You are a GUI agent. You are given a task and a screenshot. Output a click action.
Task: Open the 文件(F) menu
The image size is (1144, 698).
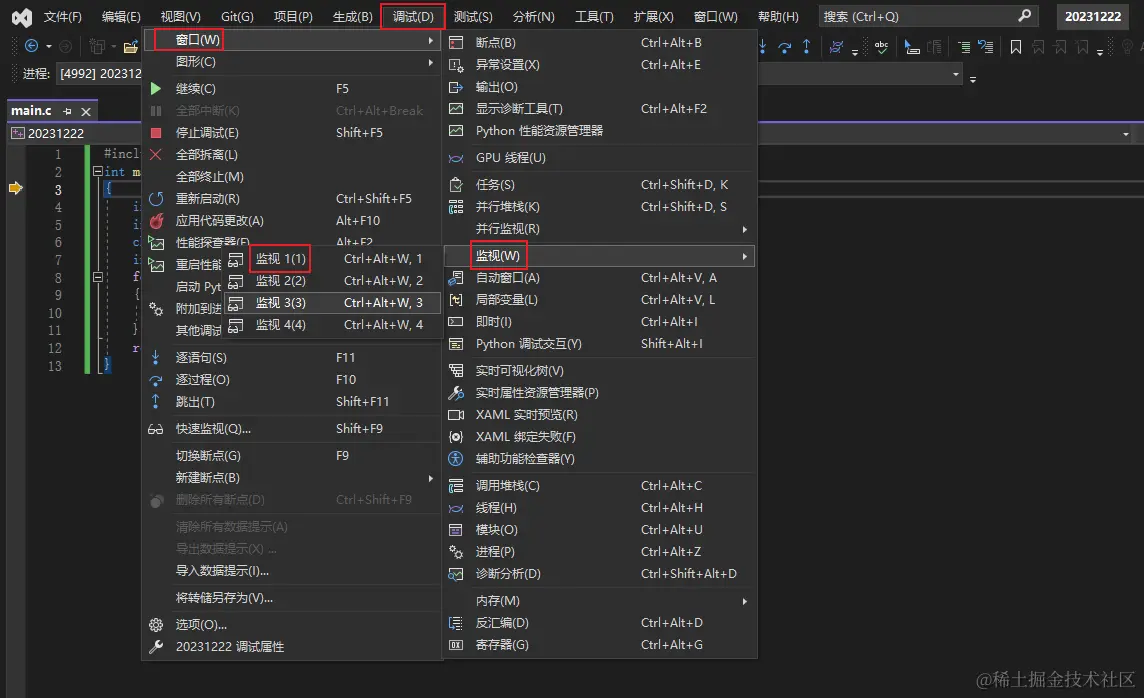click(62, 17)
